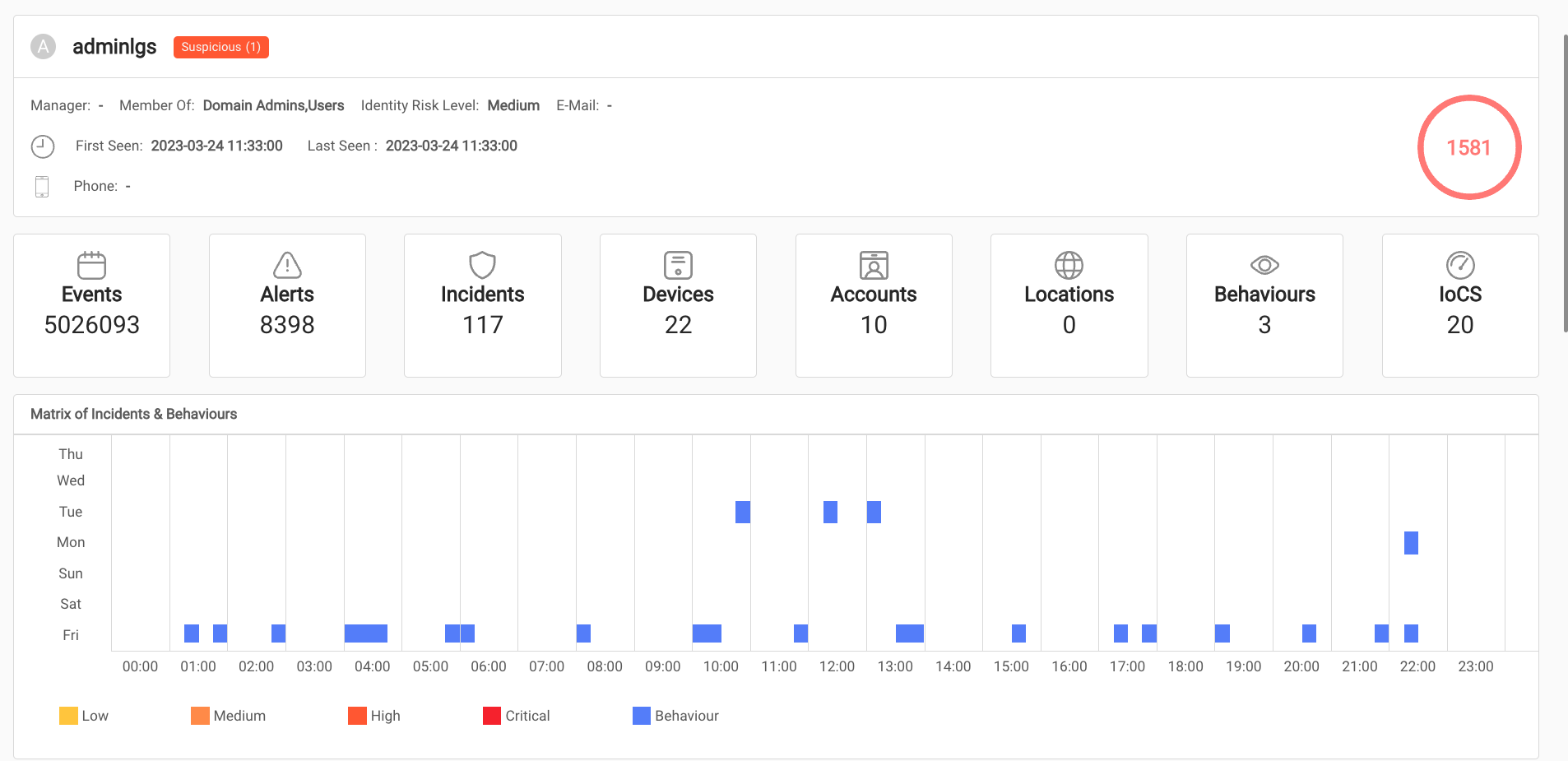This screenshot has height=761, width=1568.
Task: Open the Locations count 0
Action: (1069, 325)
